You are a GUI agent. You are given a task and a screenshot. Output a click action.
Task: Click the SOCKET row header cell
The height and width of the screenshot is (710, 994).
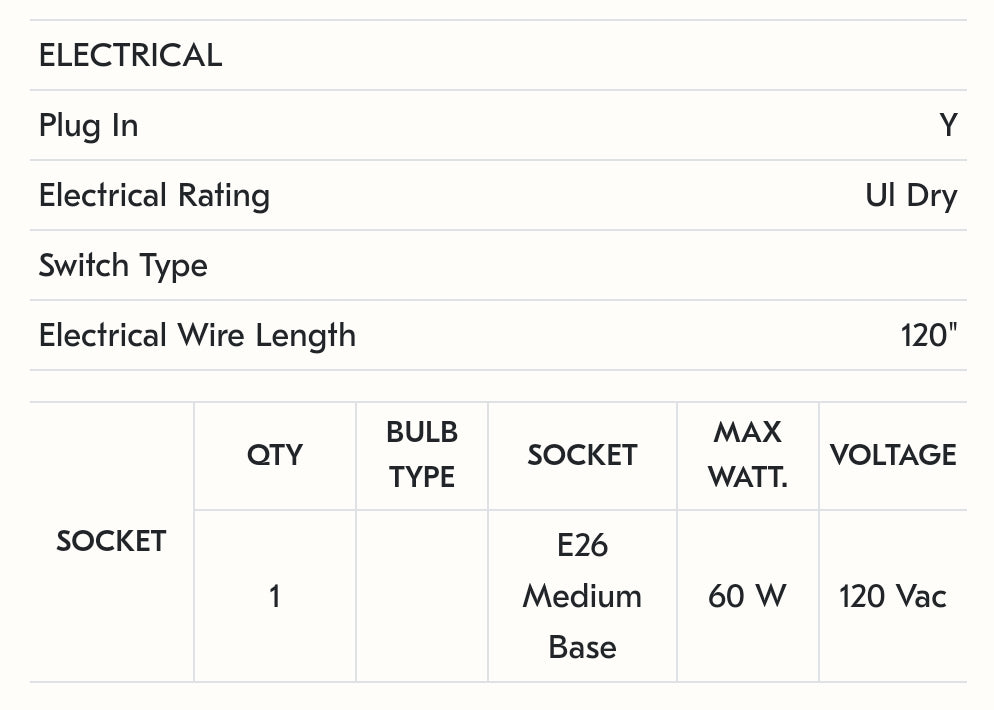click(x=111, y=542)
